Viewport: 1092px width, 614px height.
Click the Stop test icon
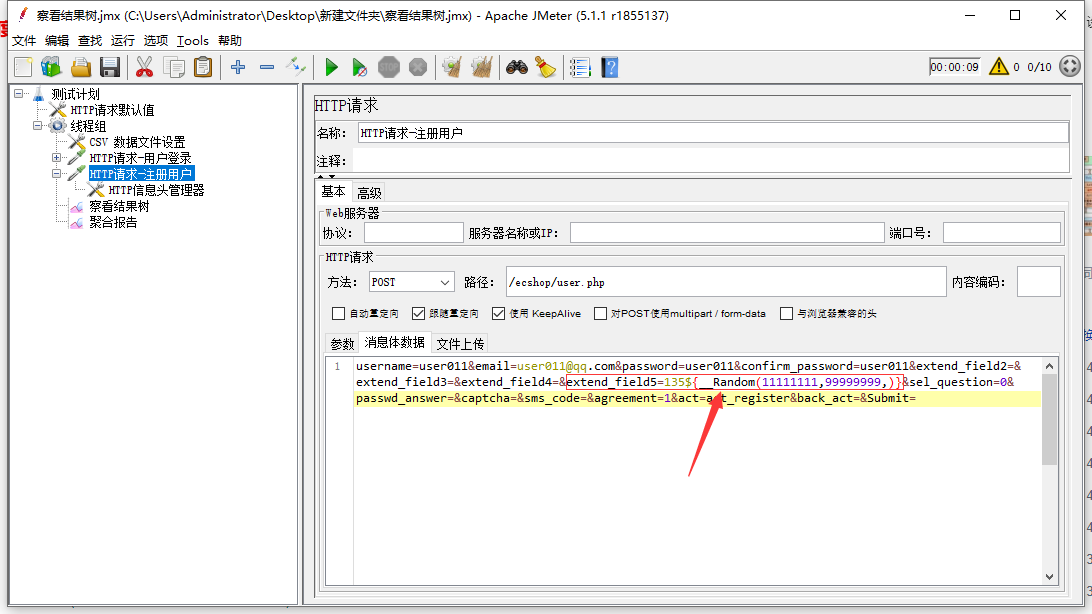coord(389,68)
